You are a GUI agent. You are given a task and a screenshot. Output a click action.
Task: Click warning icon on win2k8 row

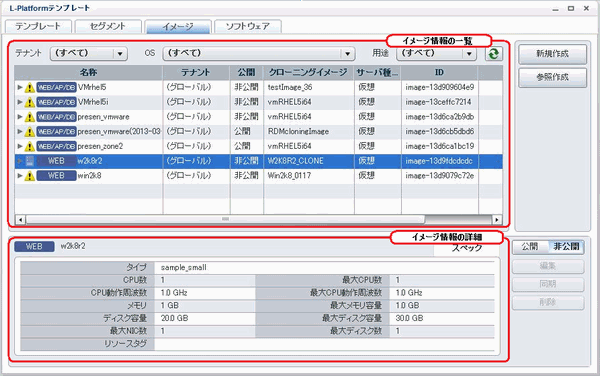(29, 176)
